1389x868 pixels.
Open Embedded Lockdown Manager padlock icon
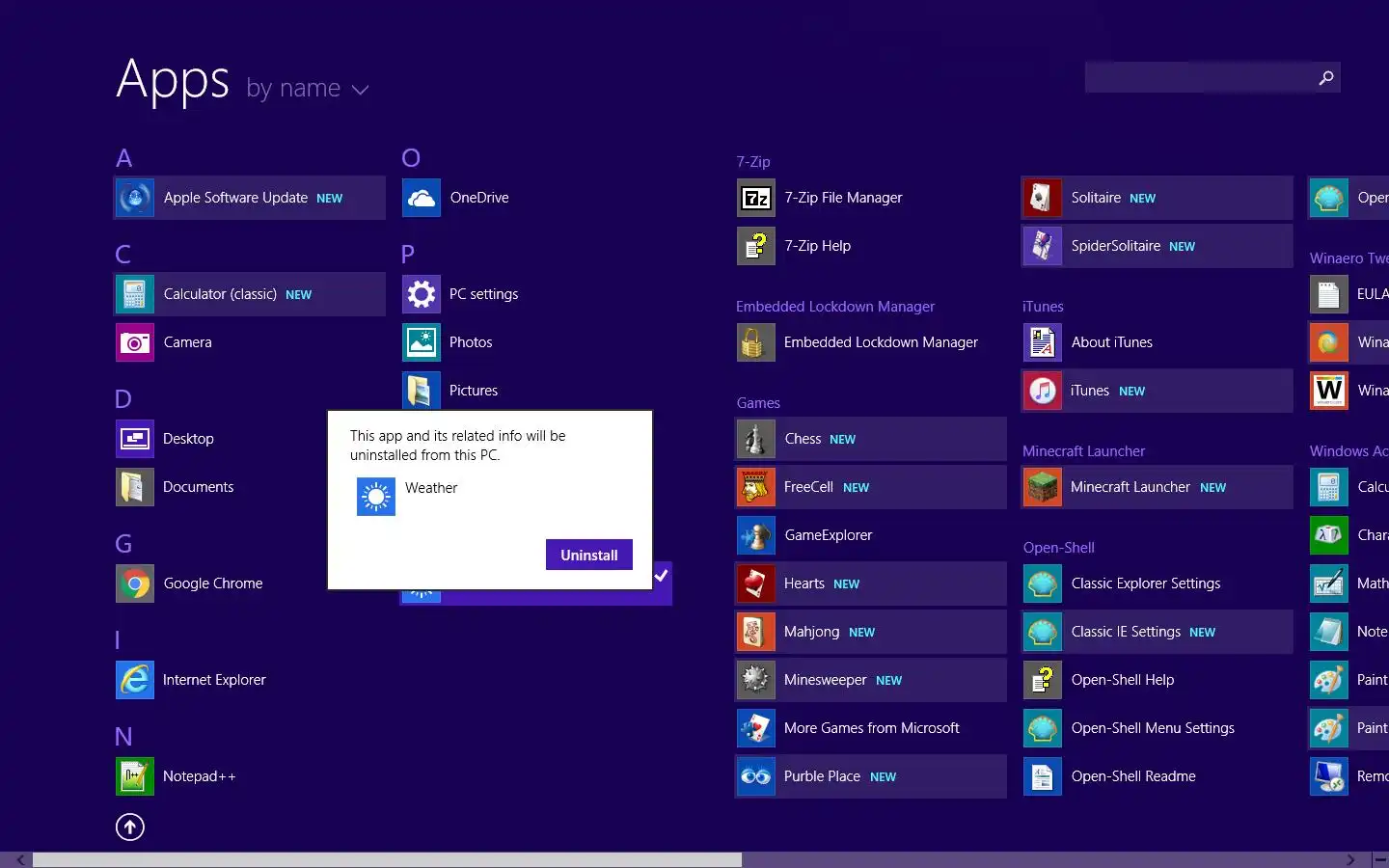click(x=756, y=342)
